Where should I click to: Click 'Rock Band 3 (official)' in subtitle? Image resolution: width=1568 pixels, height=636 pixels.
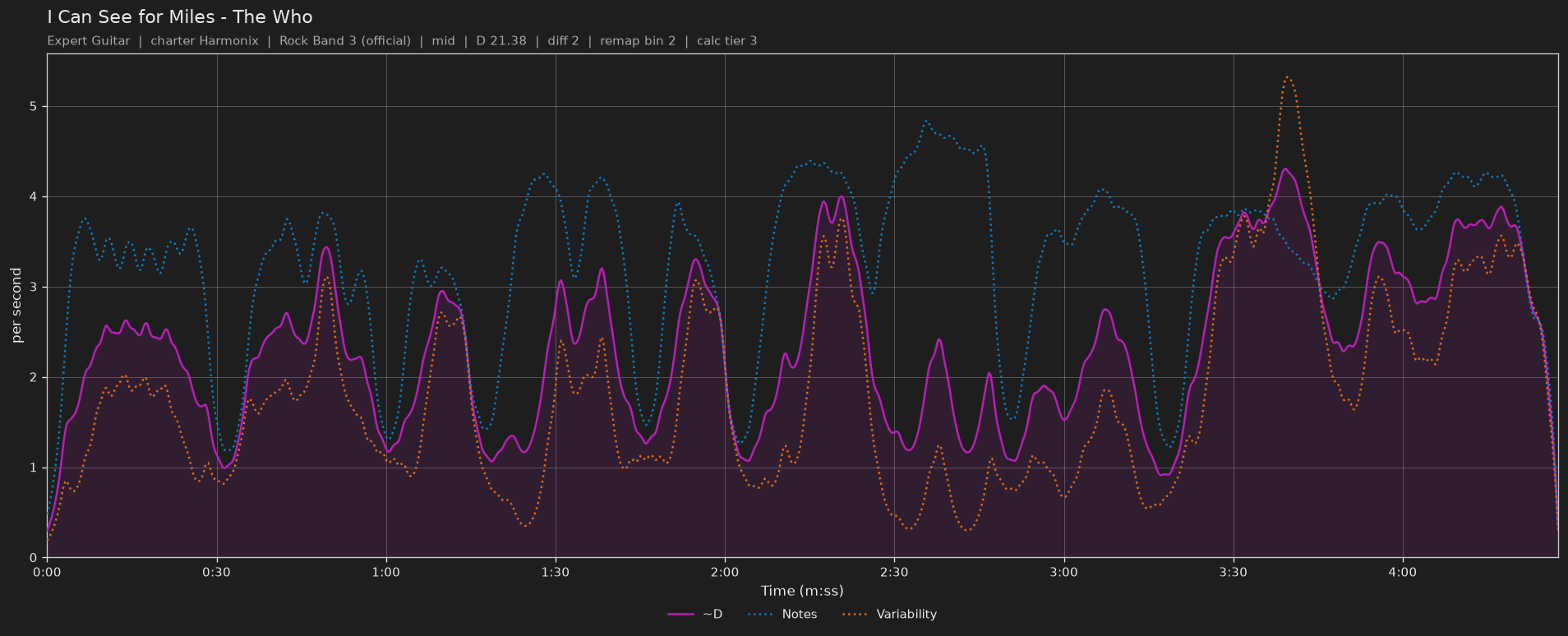point(345,41)
